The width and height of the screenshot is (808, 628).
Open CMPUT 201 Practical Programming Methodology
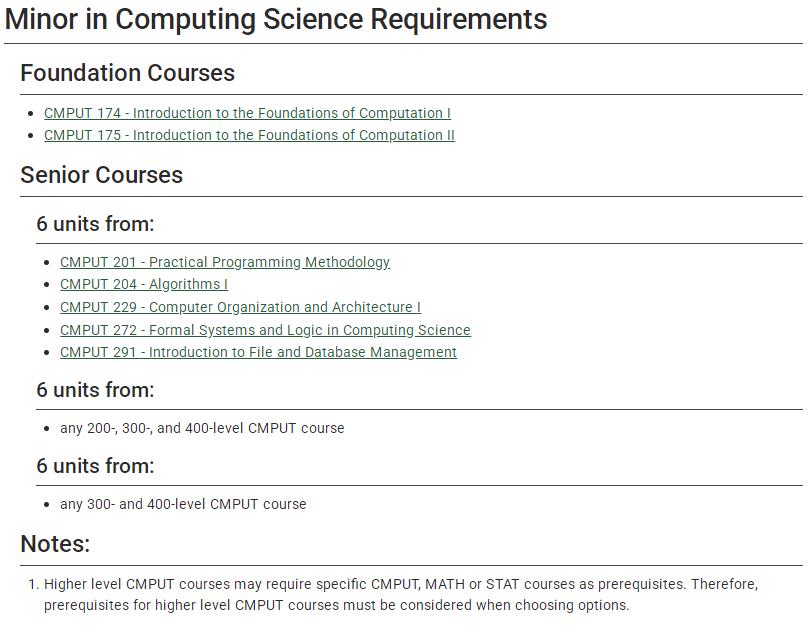pos(225,262)
